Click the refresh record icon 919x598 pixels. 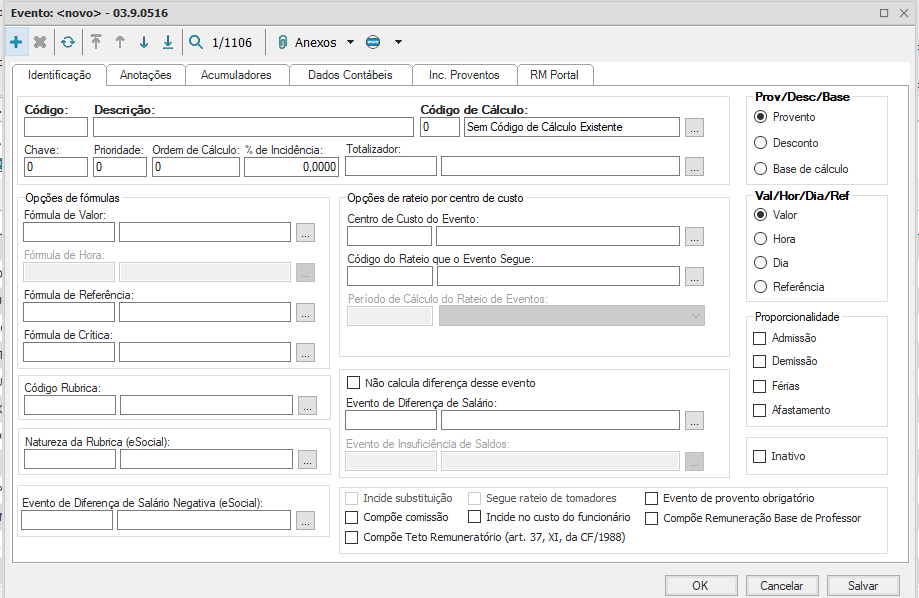[x=67, y=42]
